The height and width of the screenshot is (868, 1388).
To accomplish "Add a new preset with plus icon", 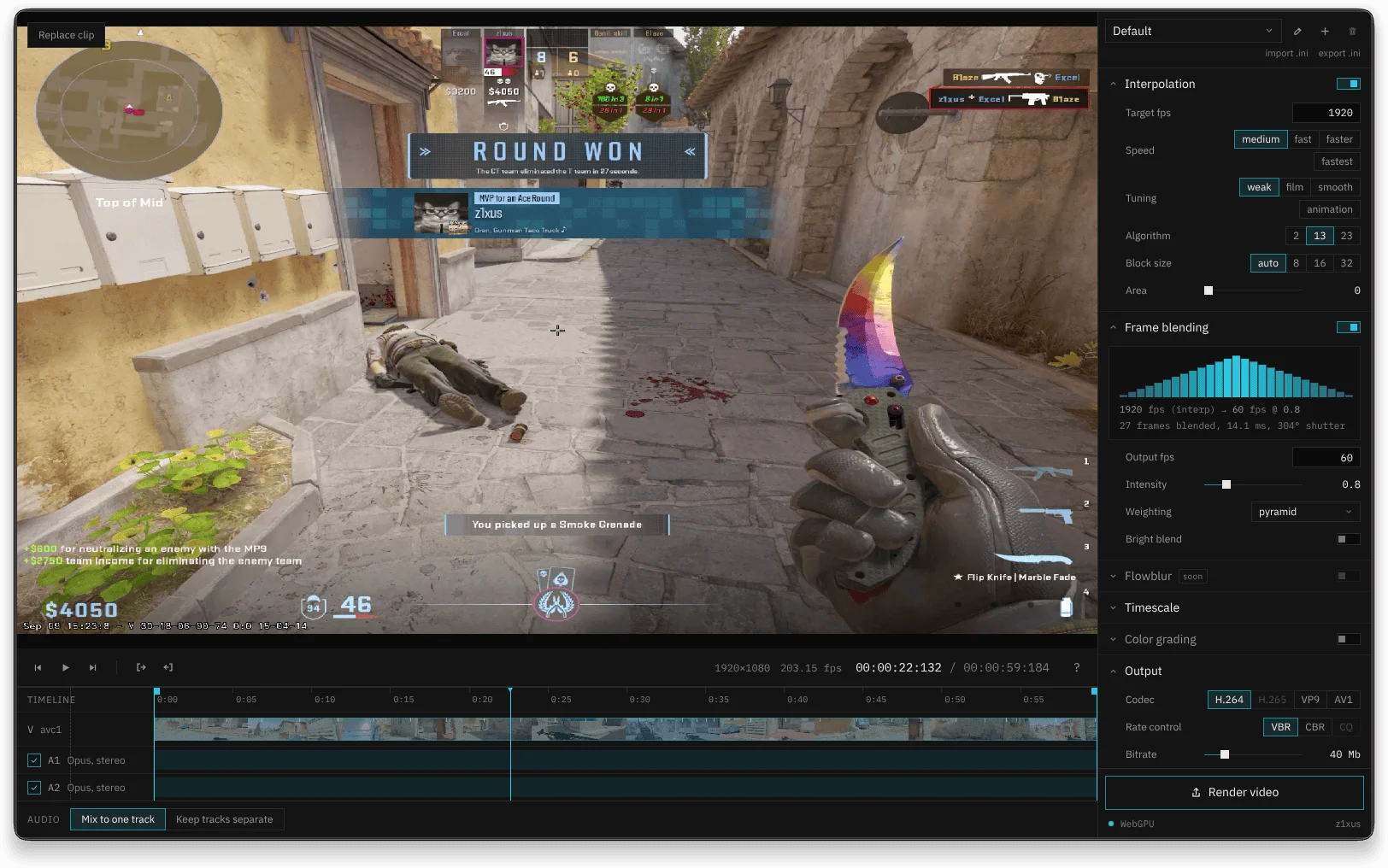I will (x=1325, y=32).
